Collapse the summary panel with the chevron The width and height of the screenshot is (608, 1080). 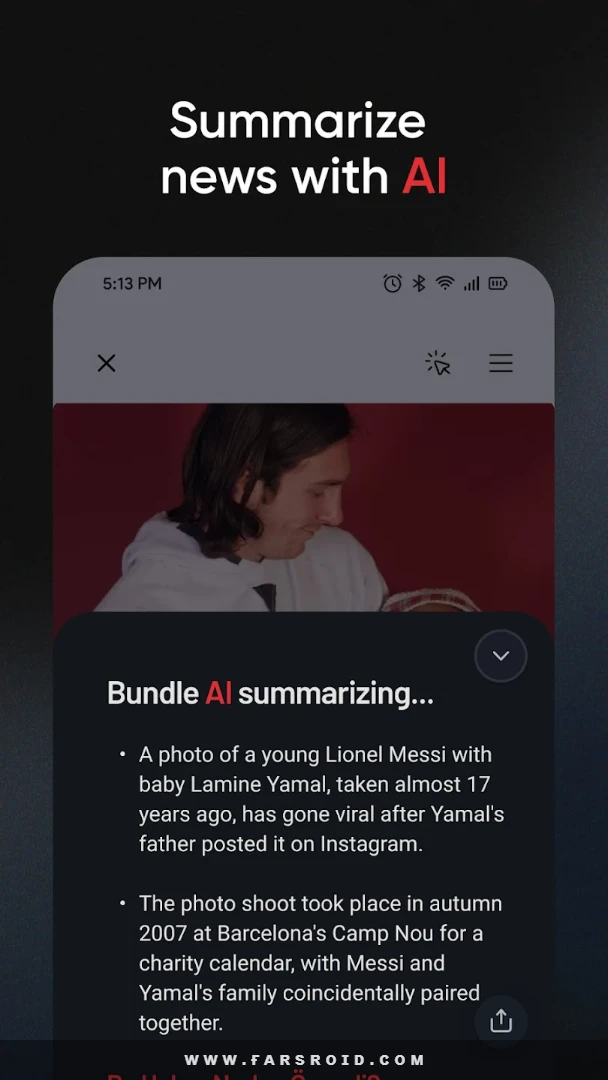pyautogui.click(x=501, y=656)
